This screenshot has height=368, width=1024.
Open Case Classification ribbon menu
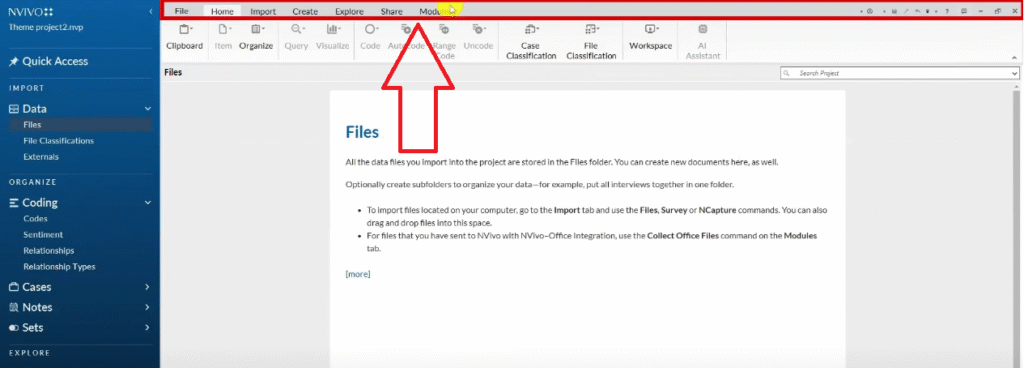pyautogui.click(x=530, y=42)
